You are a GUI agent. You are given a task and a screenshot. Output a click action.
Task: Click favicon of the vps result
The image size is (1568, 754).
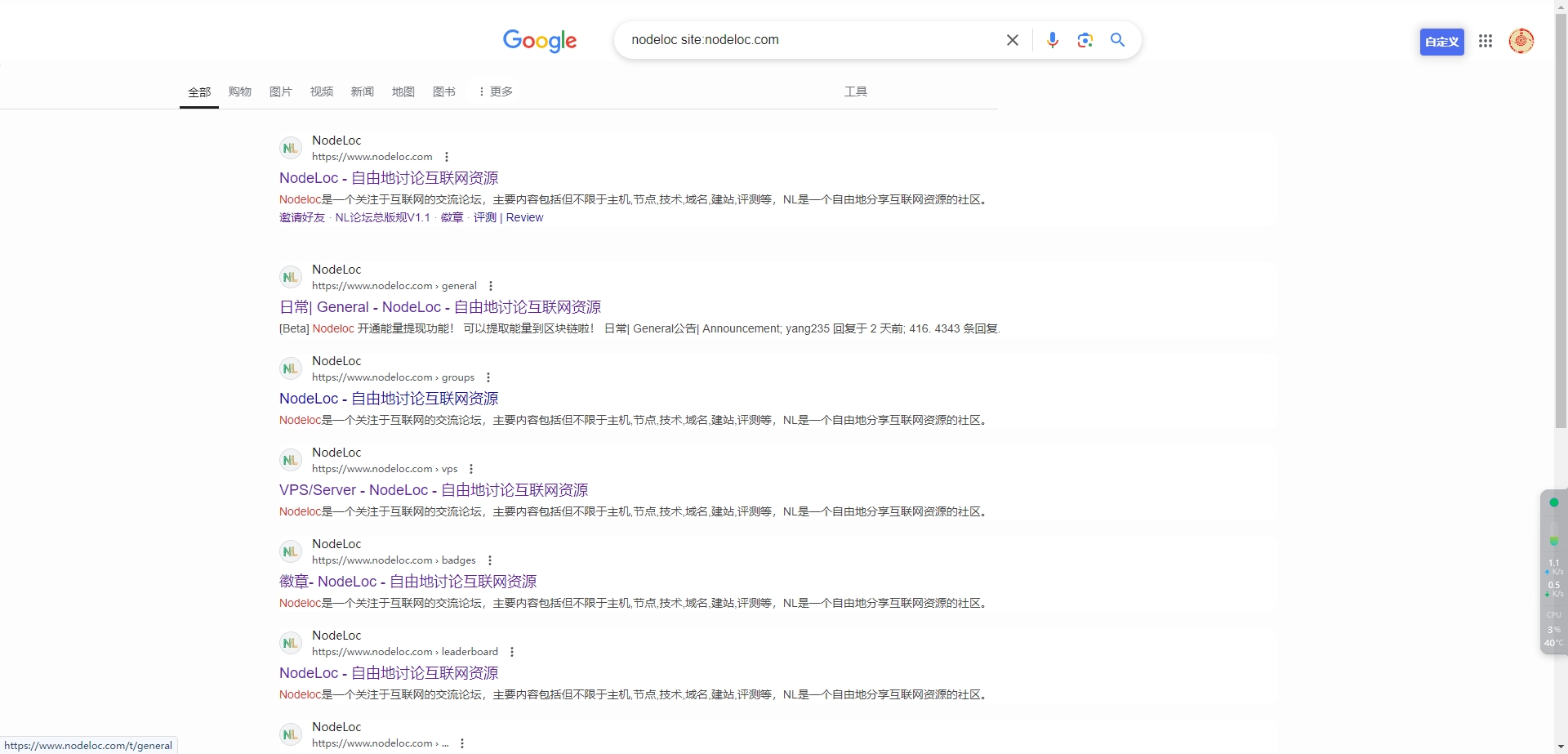coord(291,460)
